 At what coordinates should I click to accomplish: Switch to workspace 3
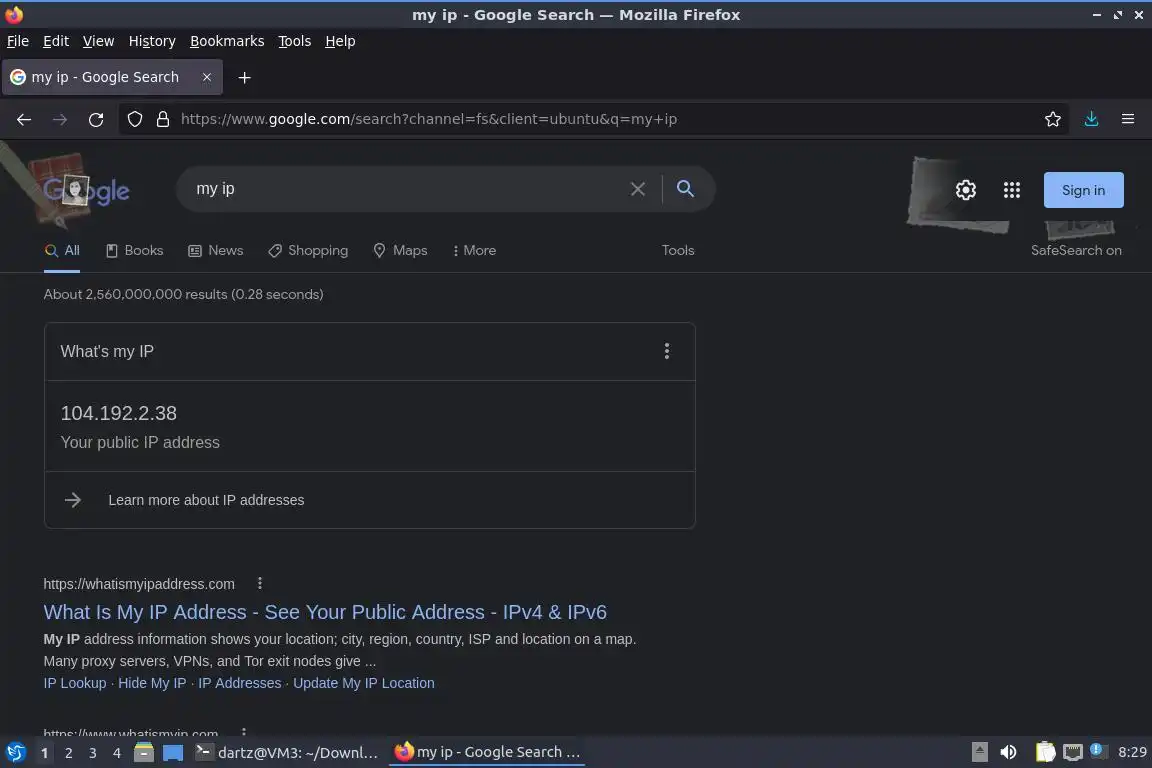93,753
